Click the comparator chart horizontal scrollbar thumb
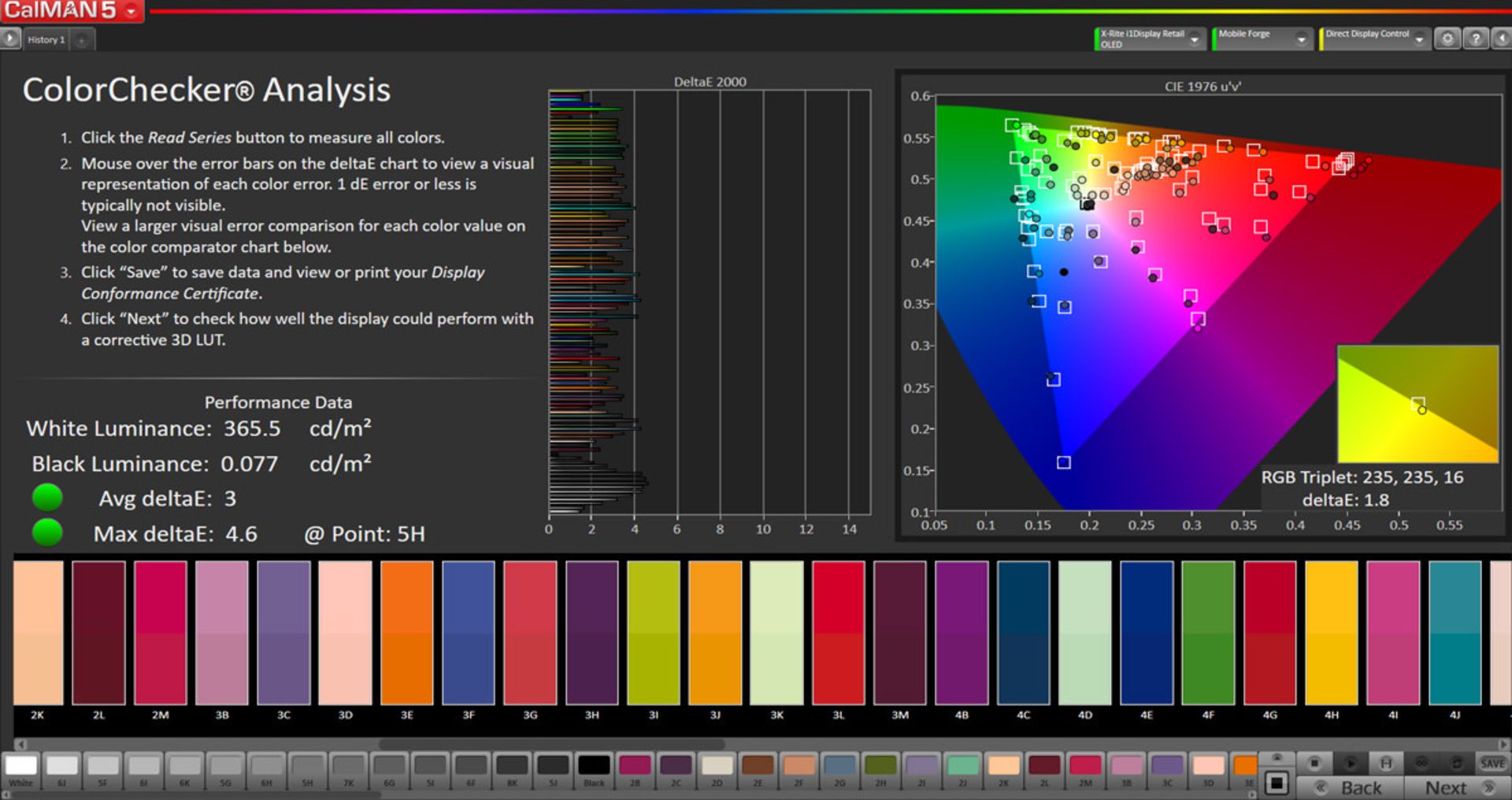 point(551,743)
